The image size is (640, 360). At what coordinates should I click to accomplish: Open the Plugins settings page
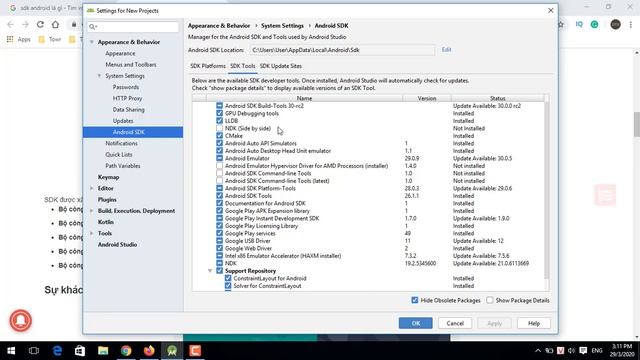(x=107, y=200)
